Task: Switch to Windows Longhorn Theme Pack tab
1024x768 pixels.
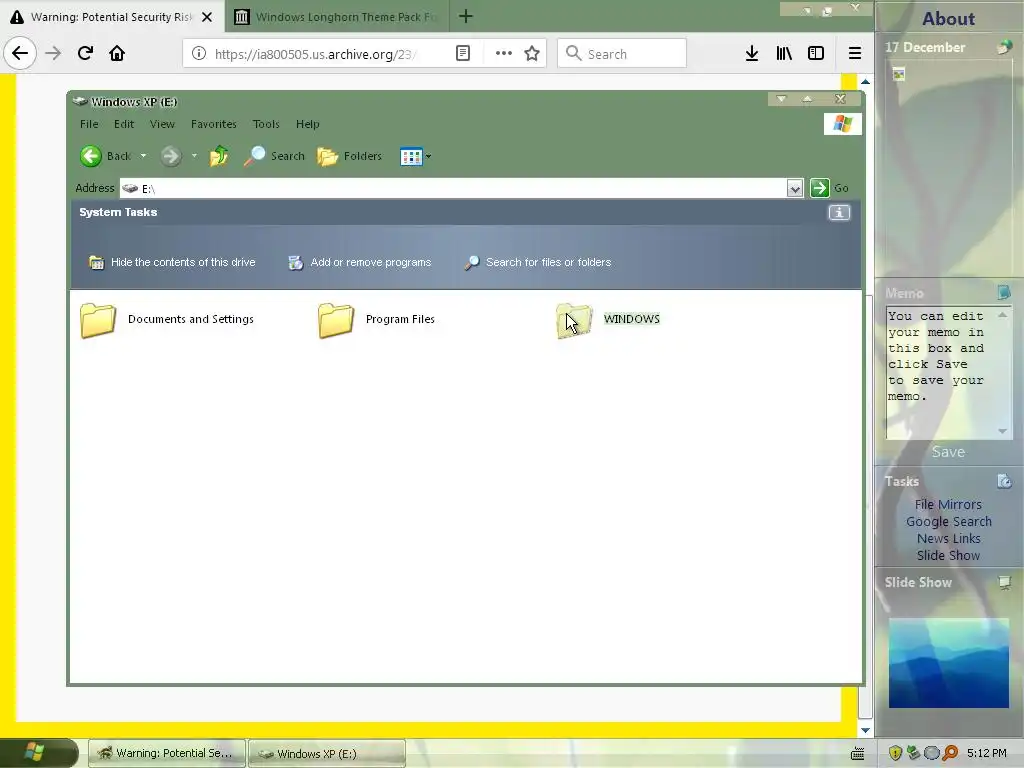Action: coord(338,17)
